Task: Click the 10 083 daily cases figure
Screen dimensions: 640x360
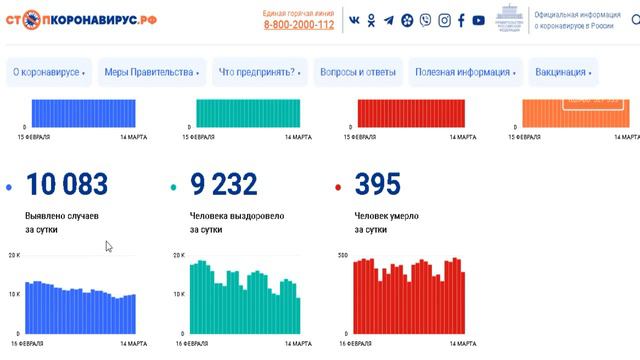Action: 67,184
